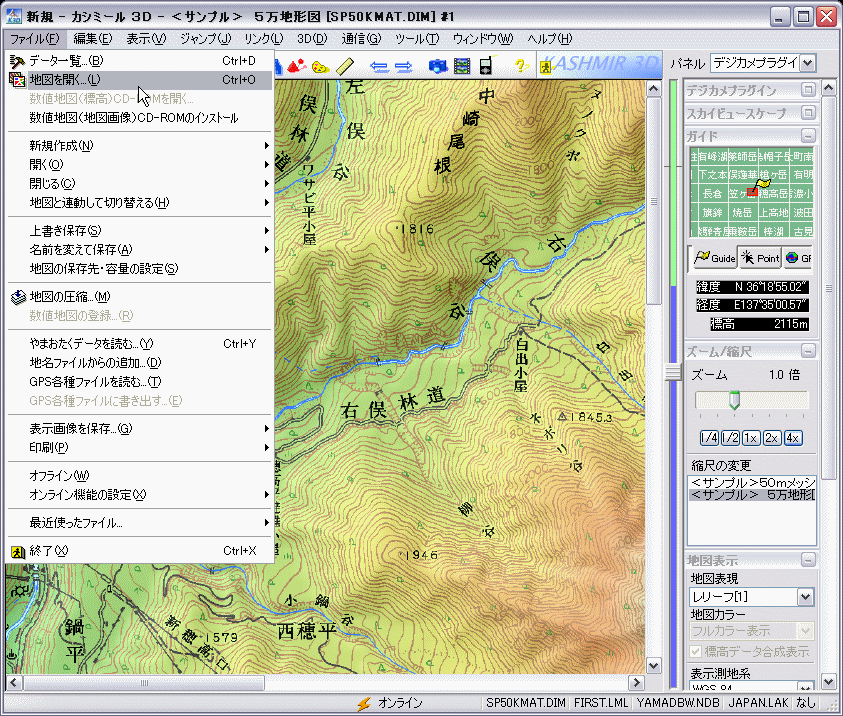The height and width of the screenshot is (716, 843).
Task: Open the ジャンプ(J) menu
Action: click(205, 39)
